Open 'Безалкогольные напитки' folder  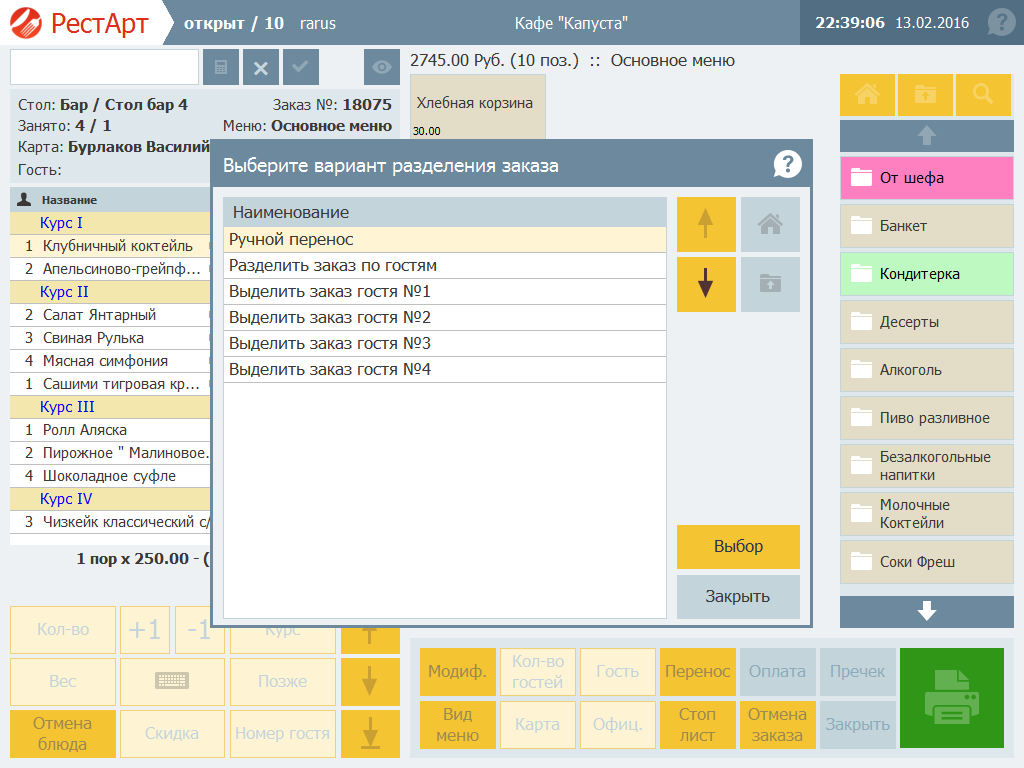(927, 466)
